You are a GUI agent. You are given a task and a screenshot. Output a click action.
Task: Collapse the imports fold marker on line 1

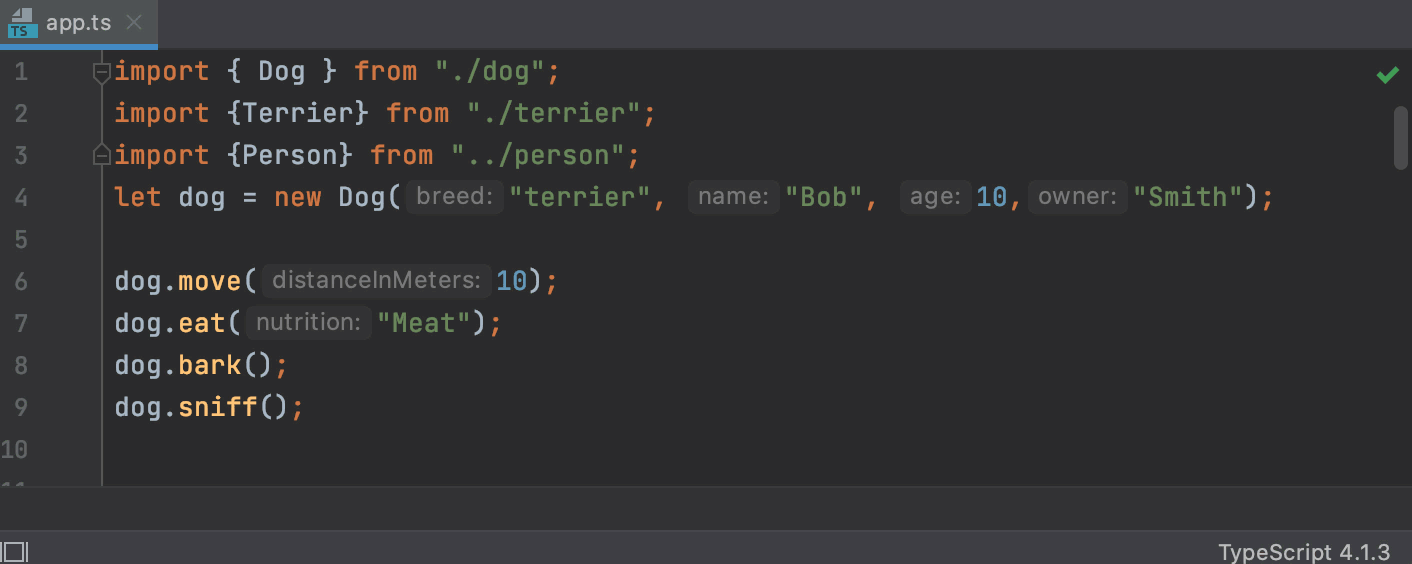(100, 72)
